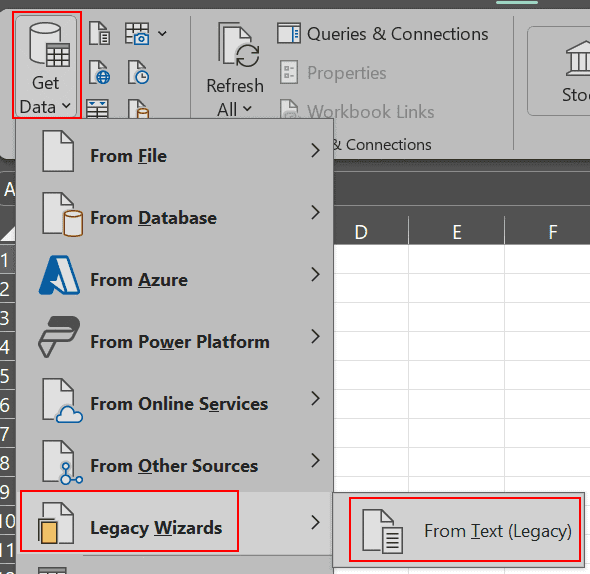Image resolution: width=590 pixels, height=574 pixels.
Task: Click the From Azure chevron arrow
Action: [315, 275]
